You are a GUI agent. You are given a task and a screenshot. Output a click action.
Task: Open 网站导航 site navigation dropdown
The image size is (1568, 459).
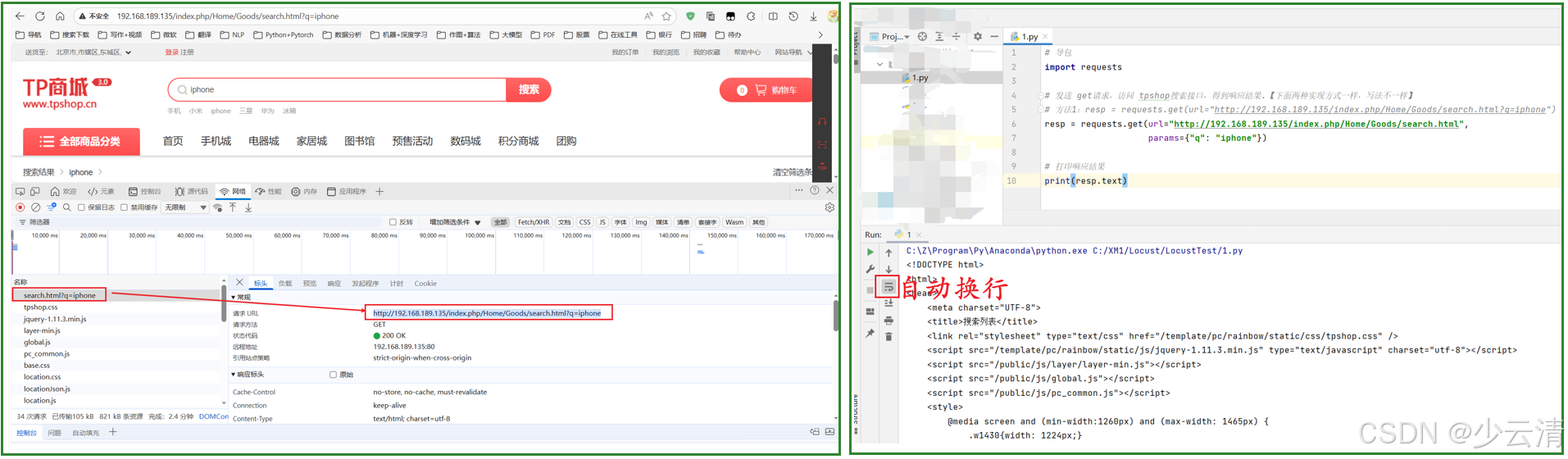click(x=793, y=52)
